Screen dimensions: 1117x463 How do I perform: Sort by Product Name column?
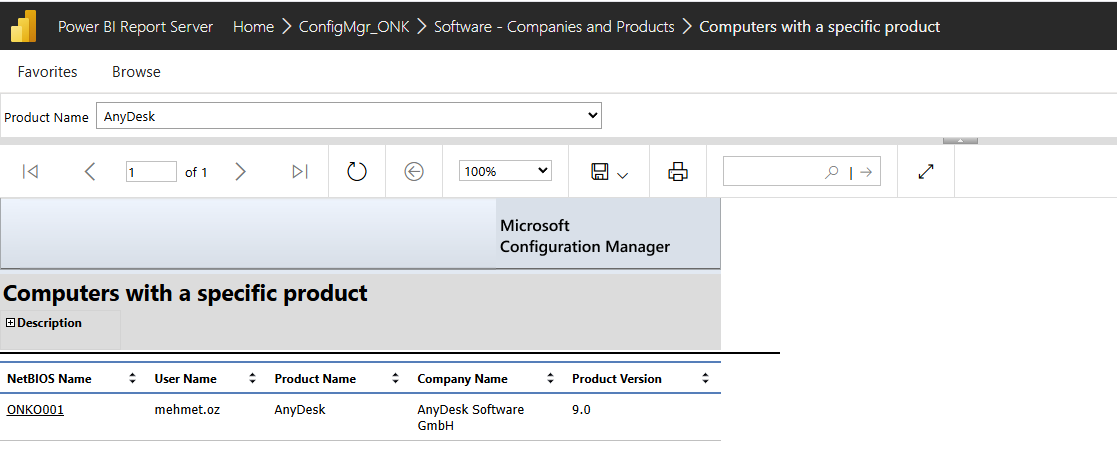[x=395, y=379]
